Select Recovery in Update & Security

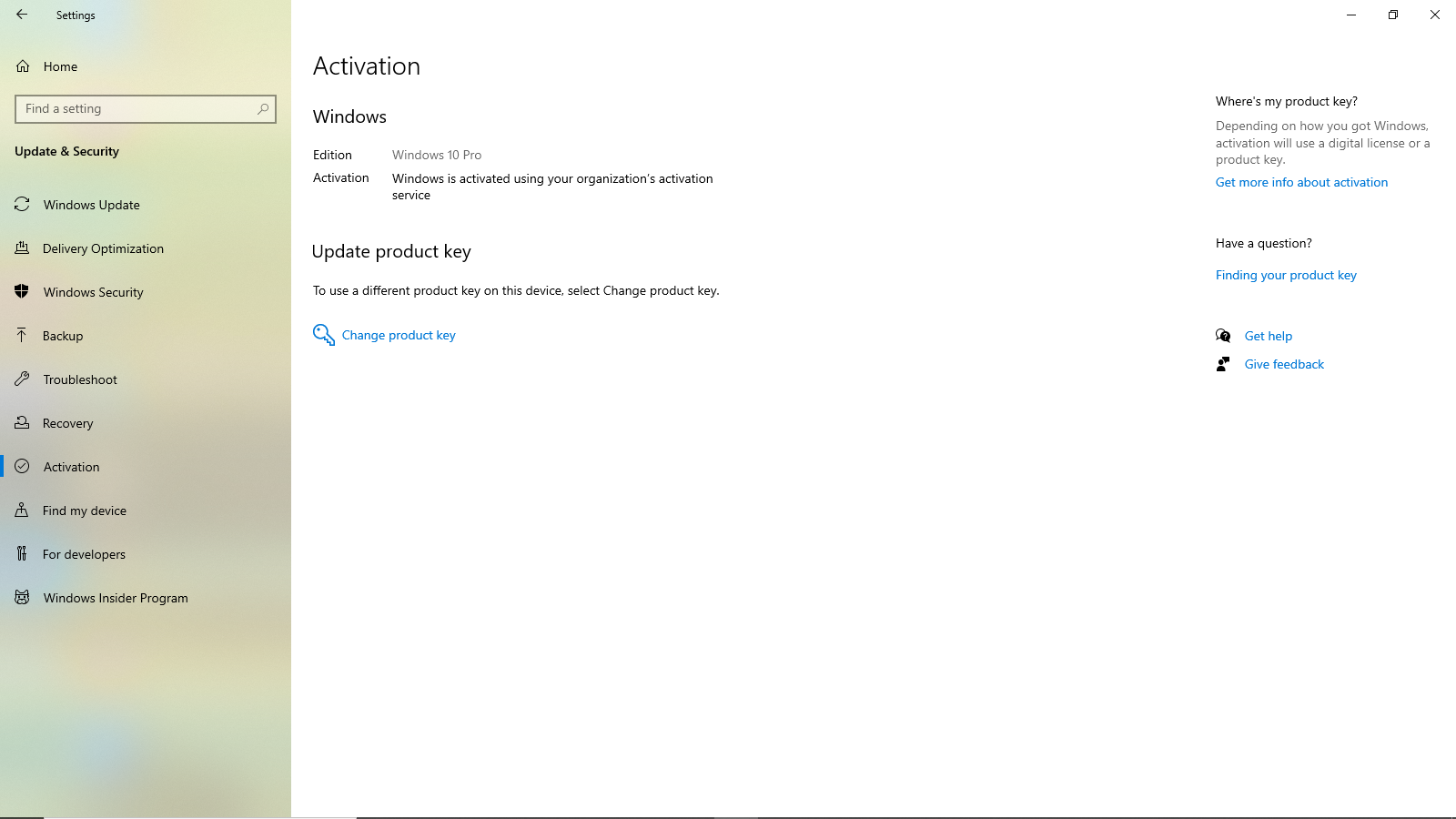146,423
